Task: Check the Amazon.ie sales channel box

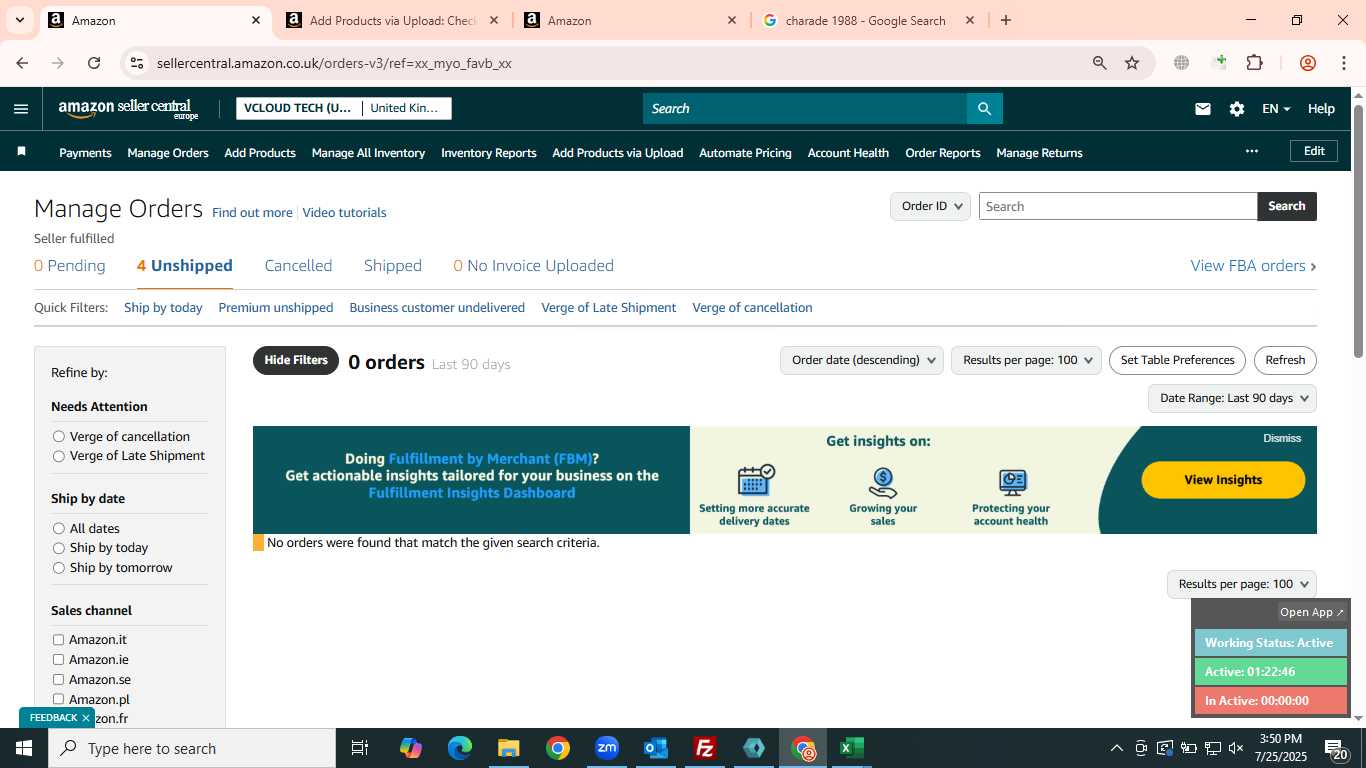Action: click(x=58, y=660)
